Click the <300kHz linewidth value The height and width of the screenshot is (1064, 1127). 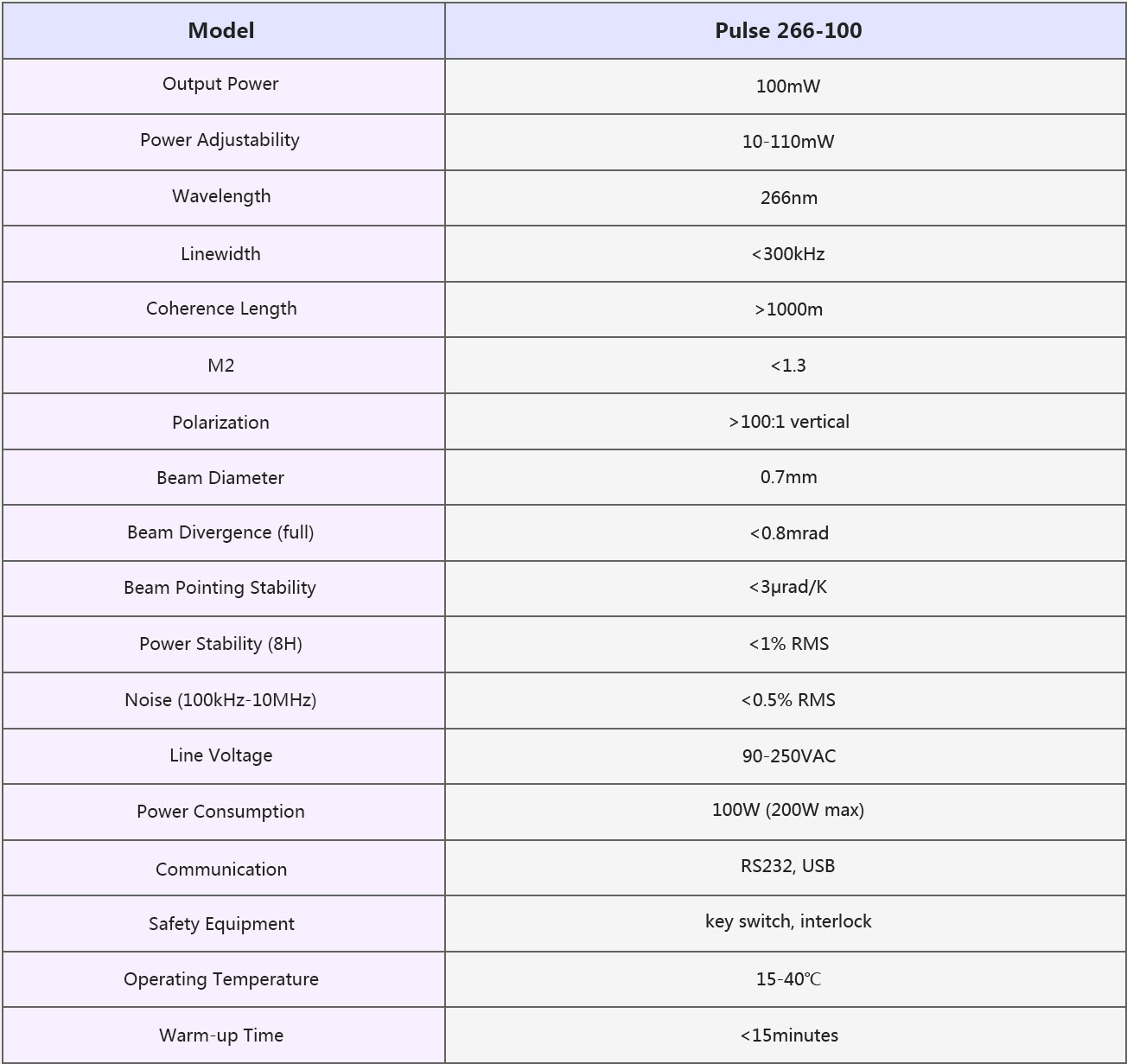(788, 254)
